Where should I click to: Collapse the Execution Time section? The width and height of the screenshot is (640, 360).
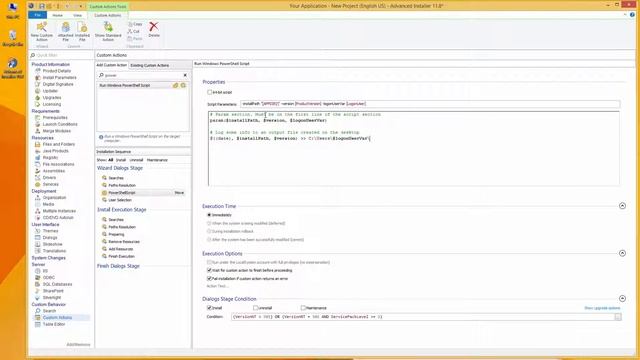pyautogui.click(x=622, y=206)
